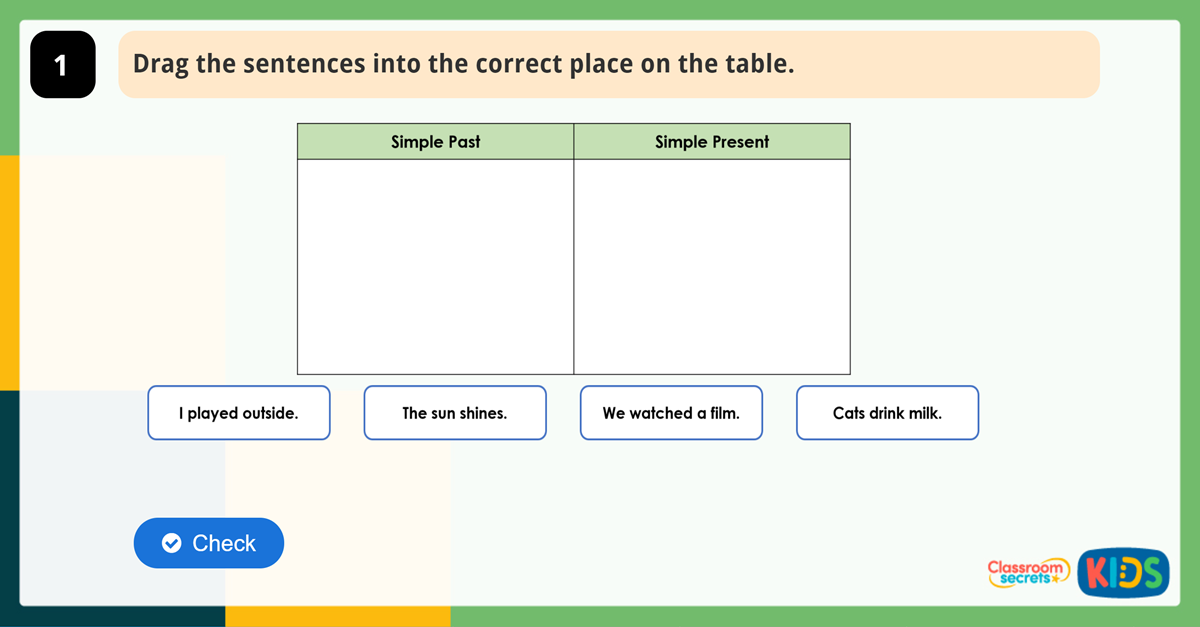Click inside the Simple Present table cell
This screenshot has width=1200, height=627.
711,265
